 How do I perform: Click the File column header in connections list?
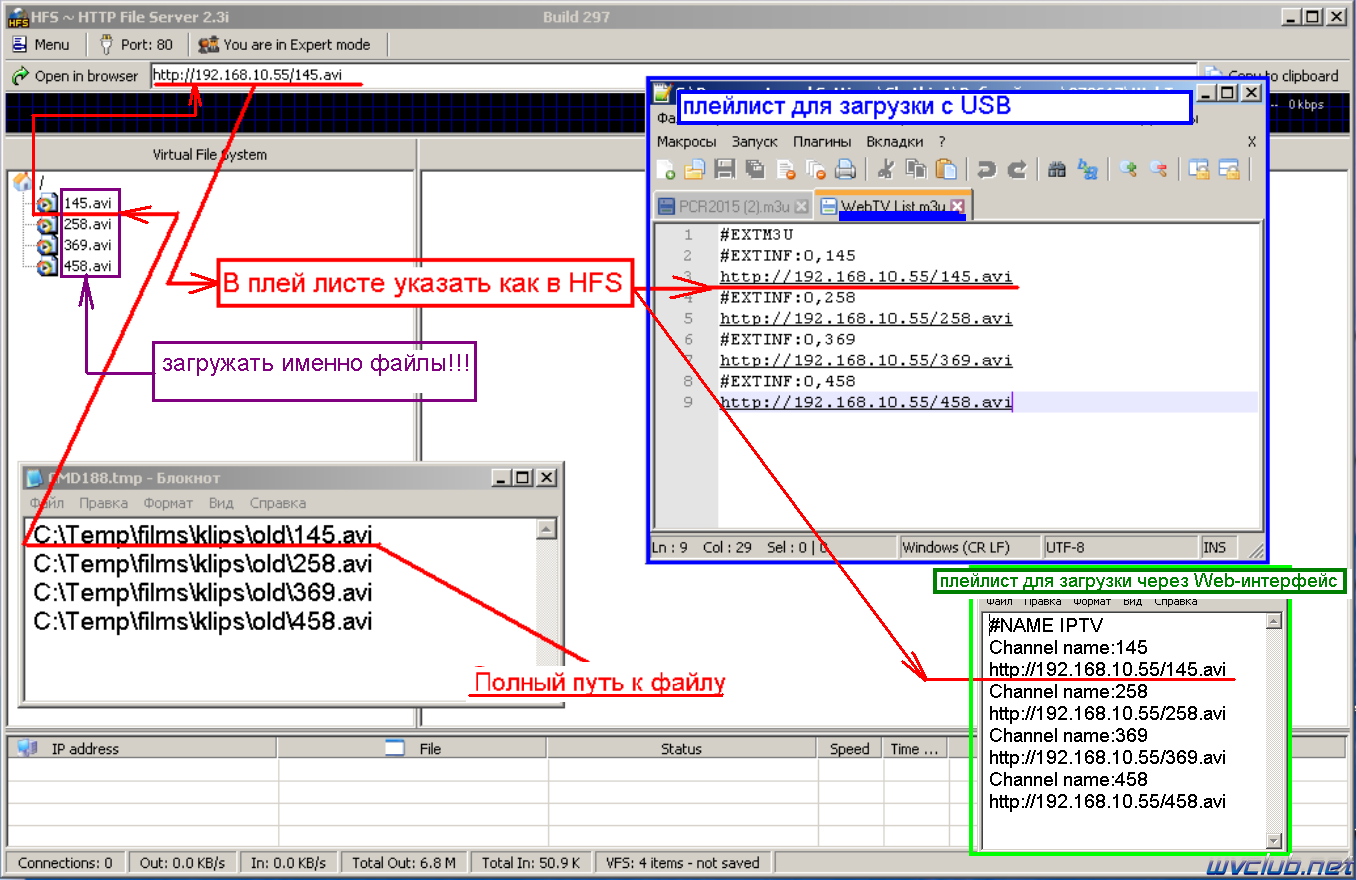click(x=413, y=749)
